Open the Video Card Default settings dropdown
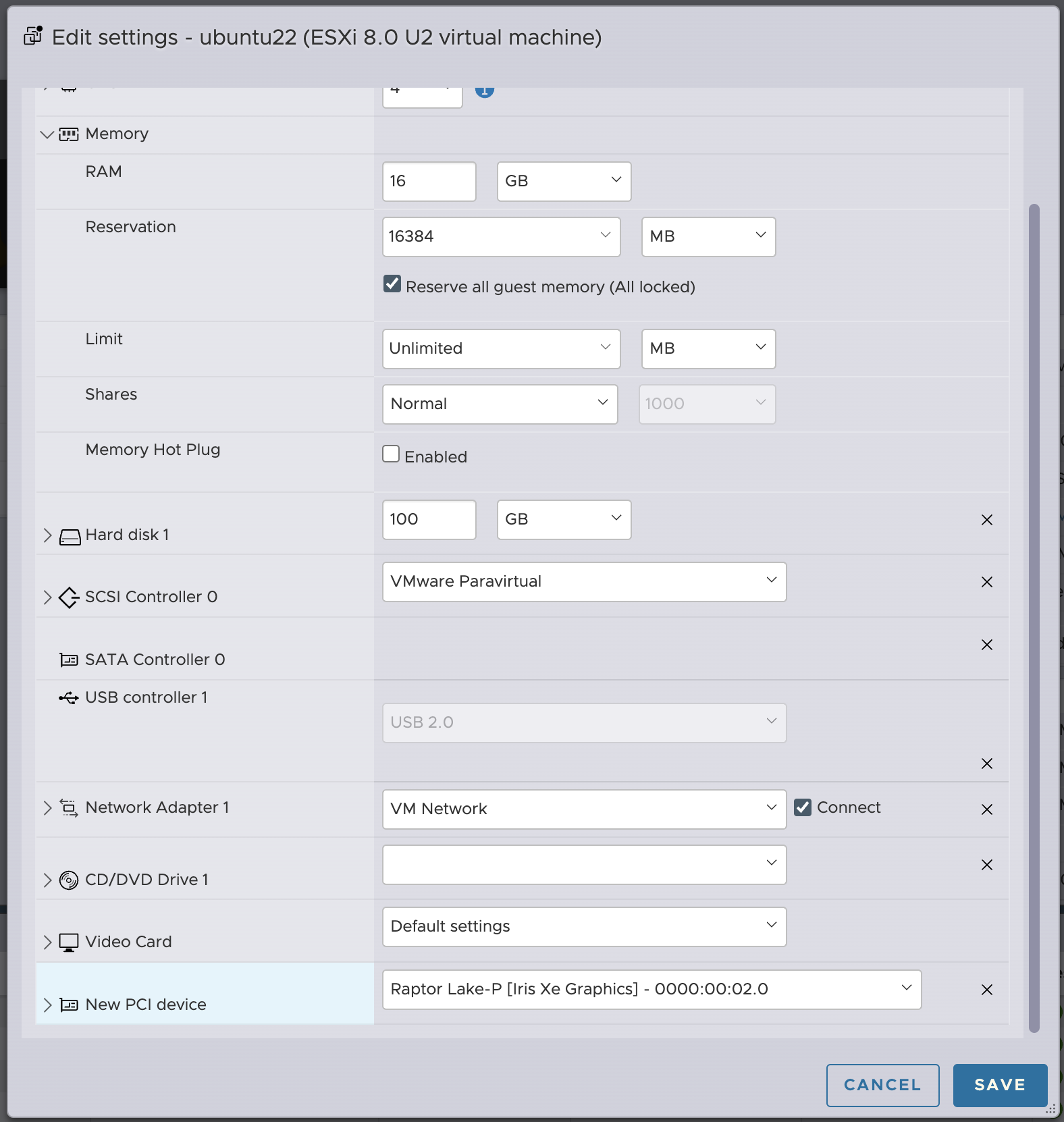This screenshot has width=1064, height=1122. [x=585, y=927]
